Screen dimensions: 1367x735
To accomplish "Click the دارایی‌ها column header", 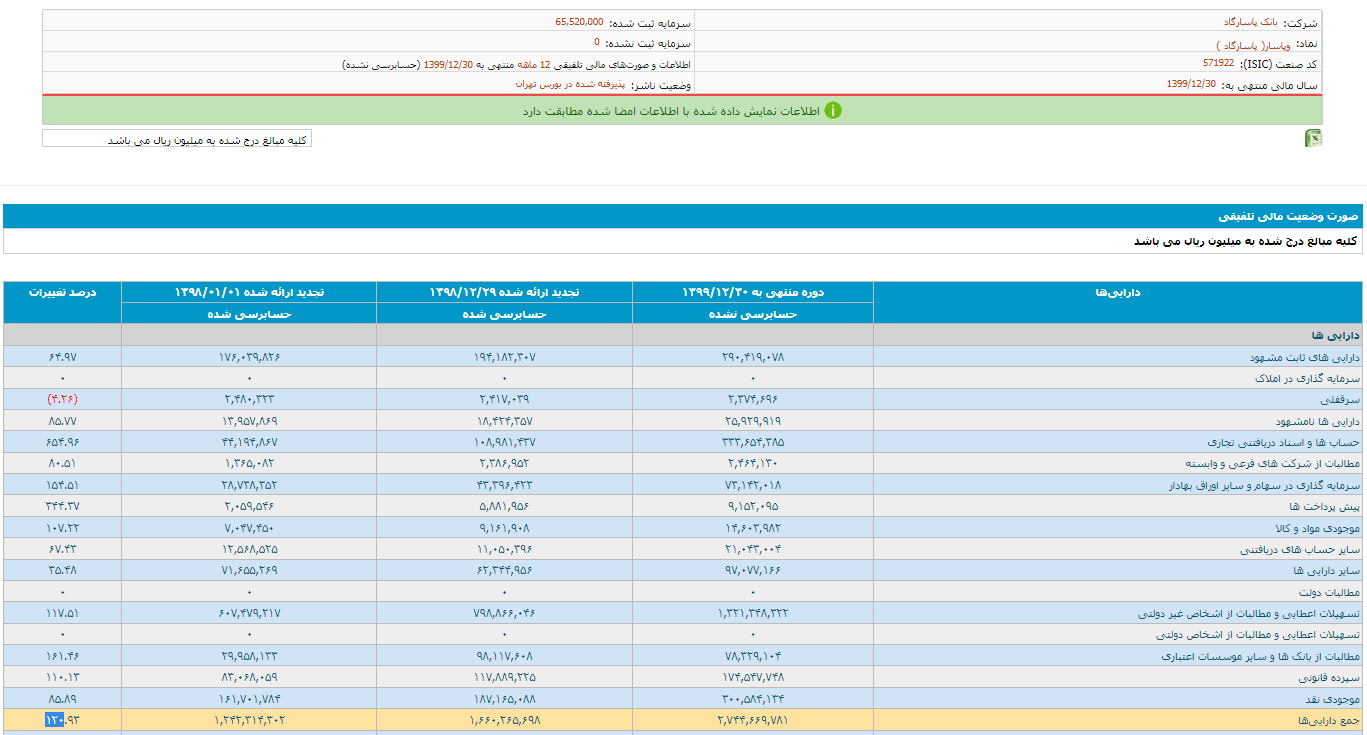I will pyautogui.click(x=1118, y=292).
